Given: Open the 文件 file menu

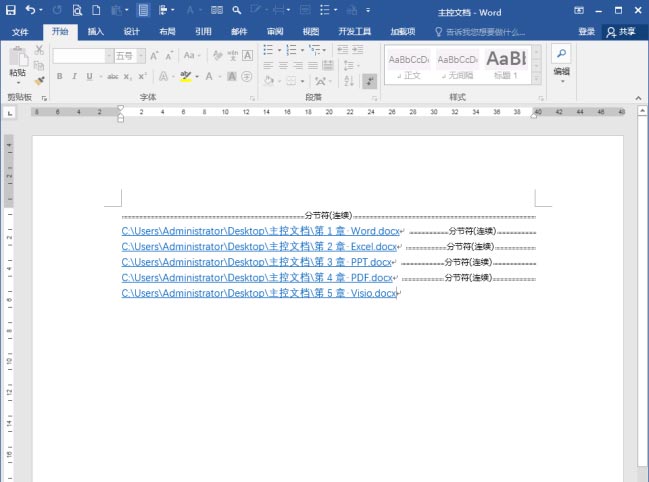Looking at the screenshot, I should click(20, 32).
